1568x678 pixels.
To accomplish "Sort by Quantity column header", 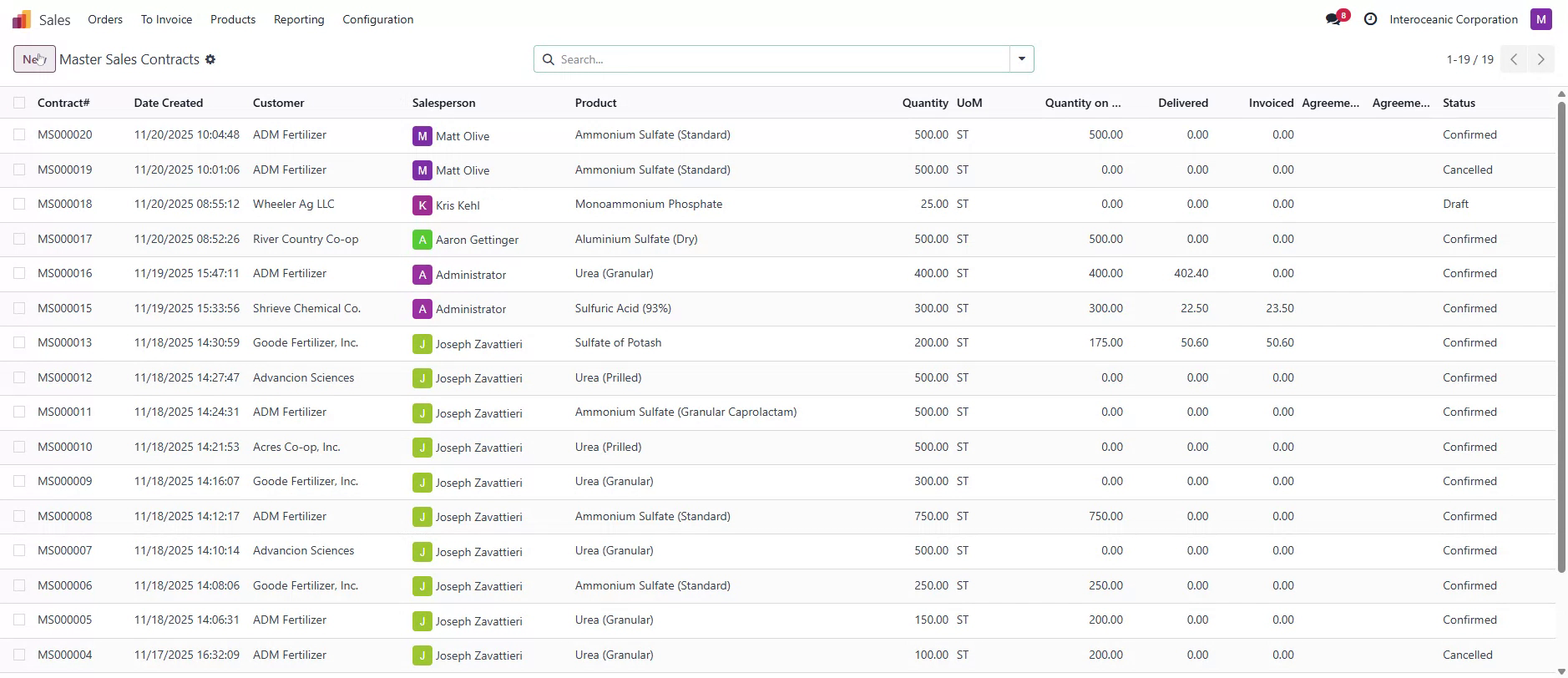I will (x=925, y=103).
